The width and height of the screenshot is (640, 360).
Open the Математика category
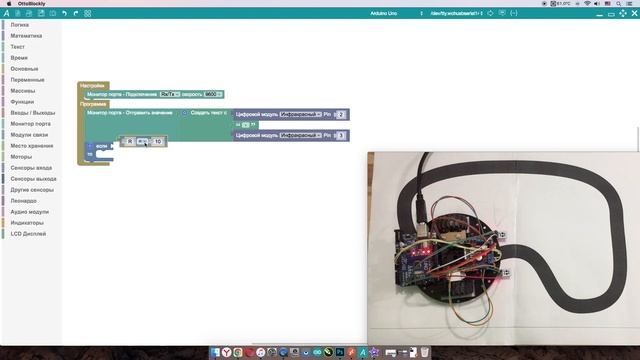point(26,36)
